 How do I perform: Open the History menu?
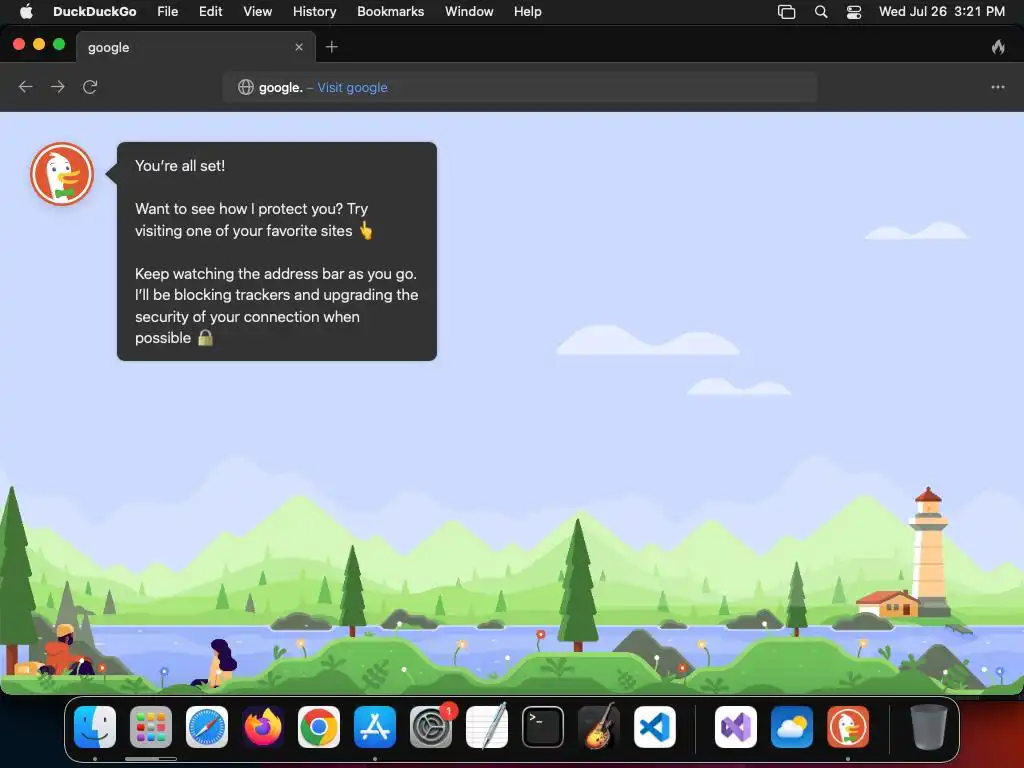click(x=314, y=12)
